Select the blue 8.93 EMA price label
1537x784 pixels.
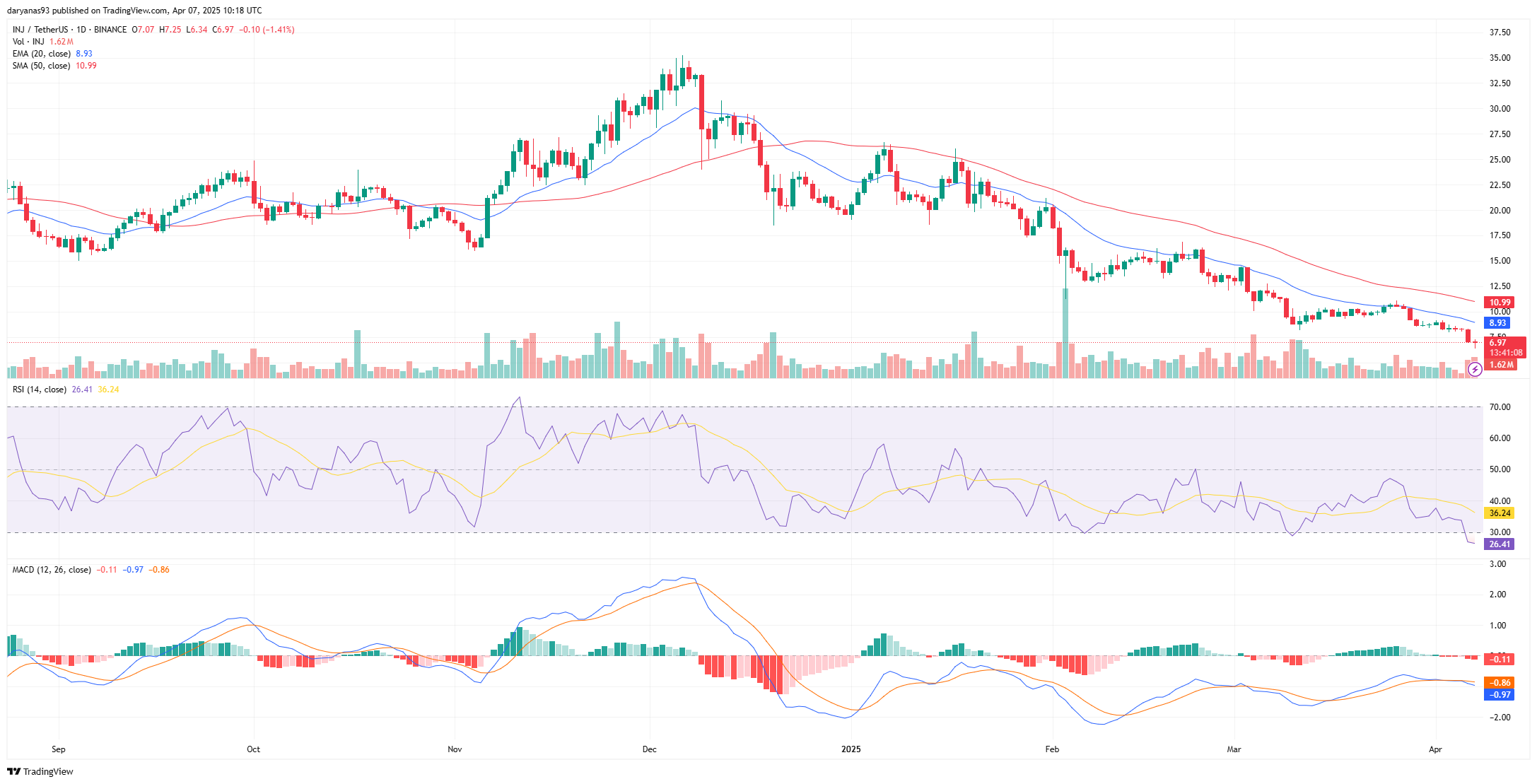pos(1499,322)
